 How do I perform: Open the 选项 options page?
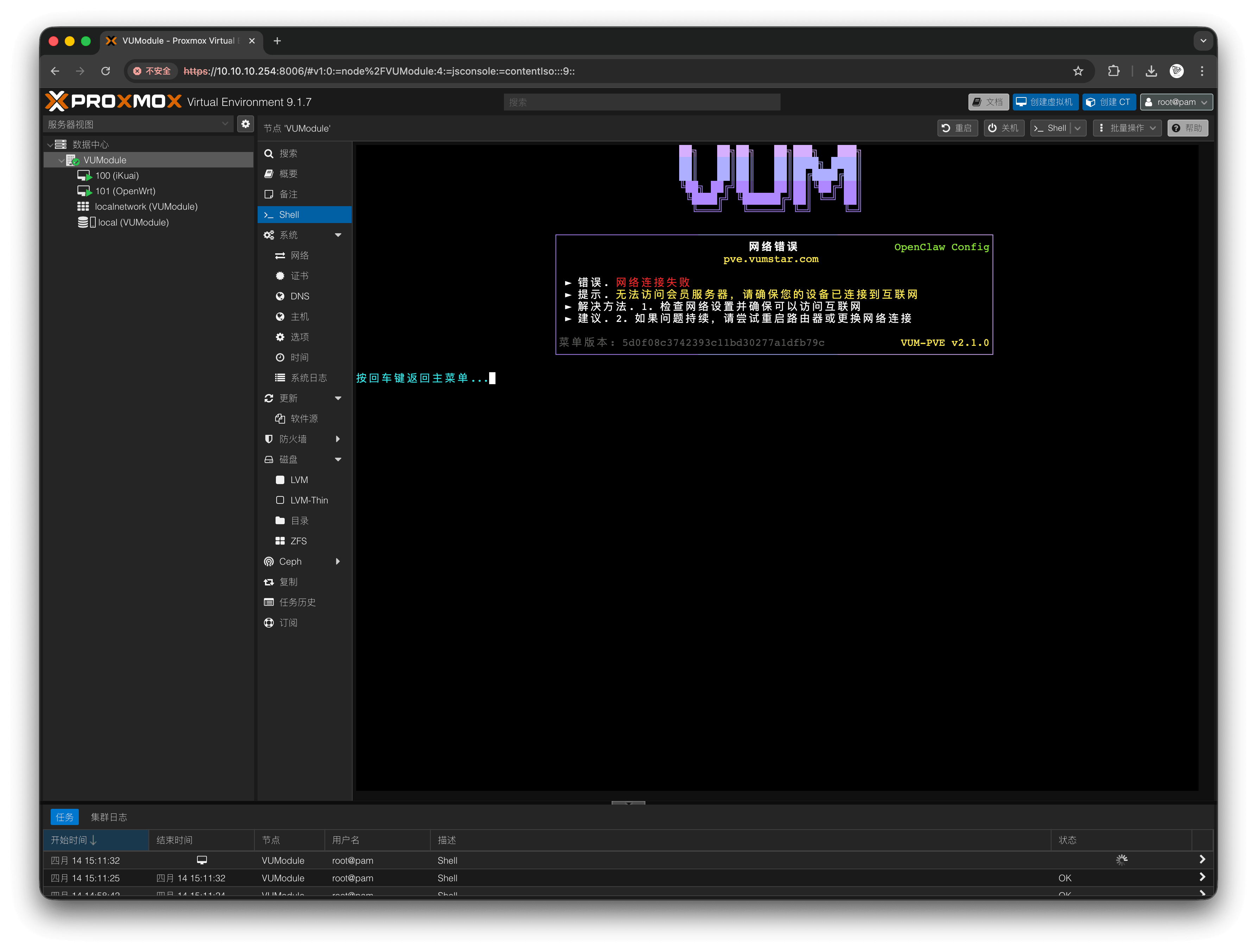pos(304,337)
